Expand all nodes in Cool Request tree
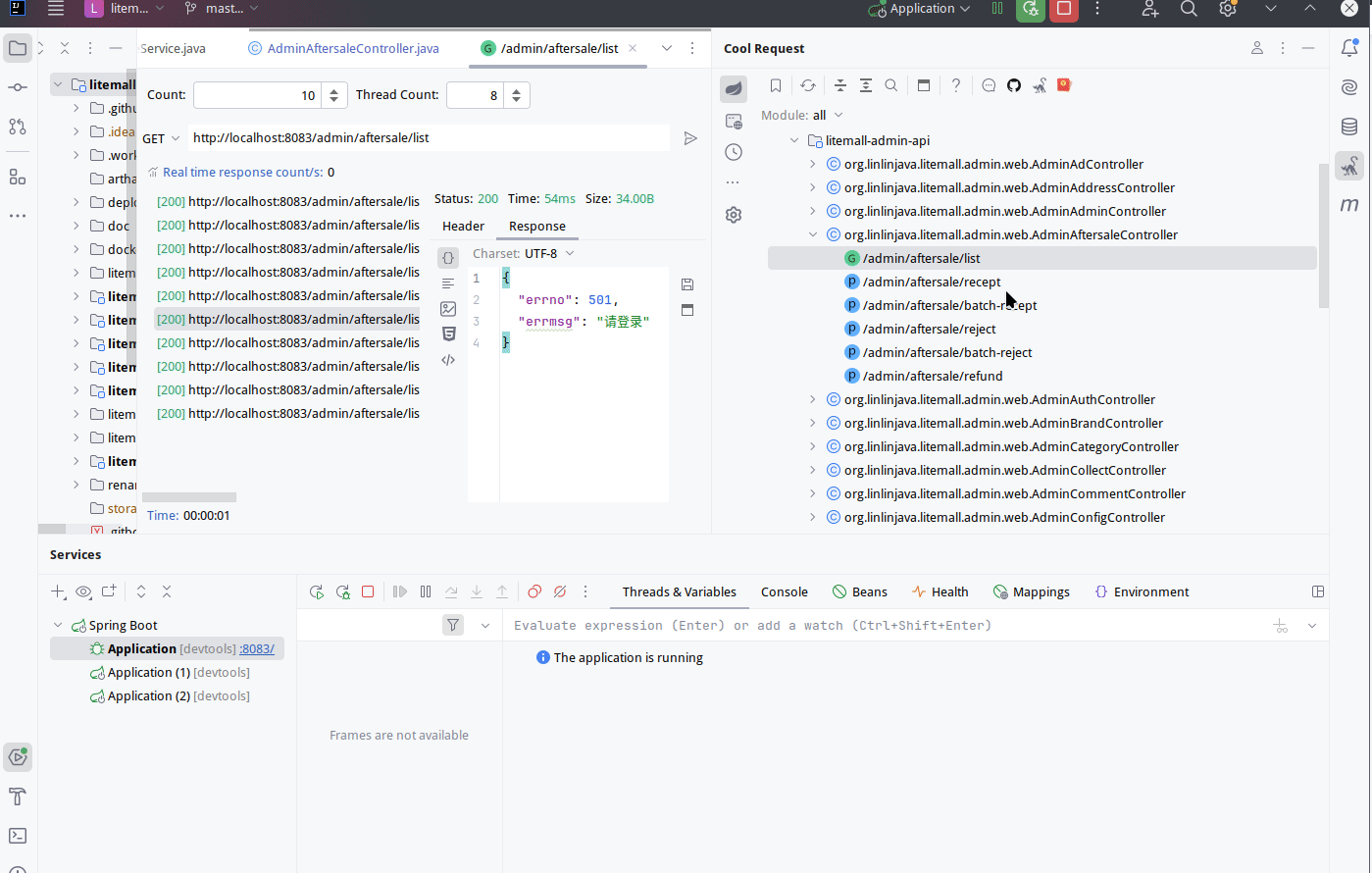Screen dimensions: 1372x873 pyautogui.click(x=866, y=85)
